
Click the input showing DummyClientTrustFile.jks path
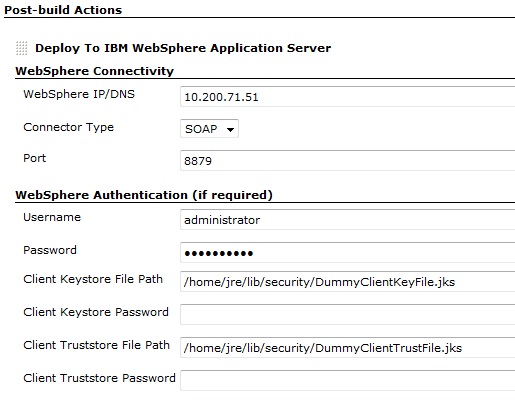click(348, 348)
